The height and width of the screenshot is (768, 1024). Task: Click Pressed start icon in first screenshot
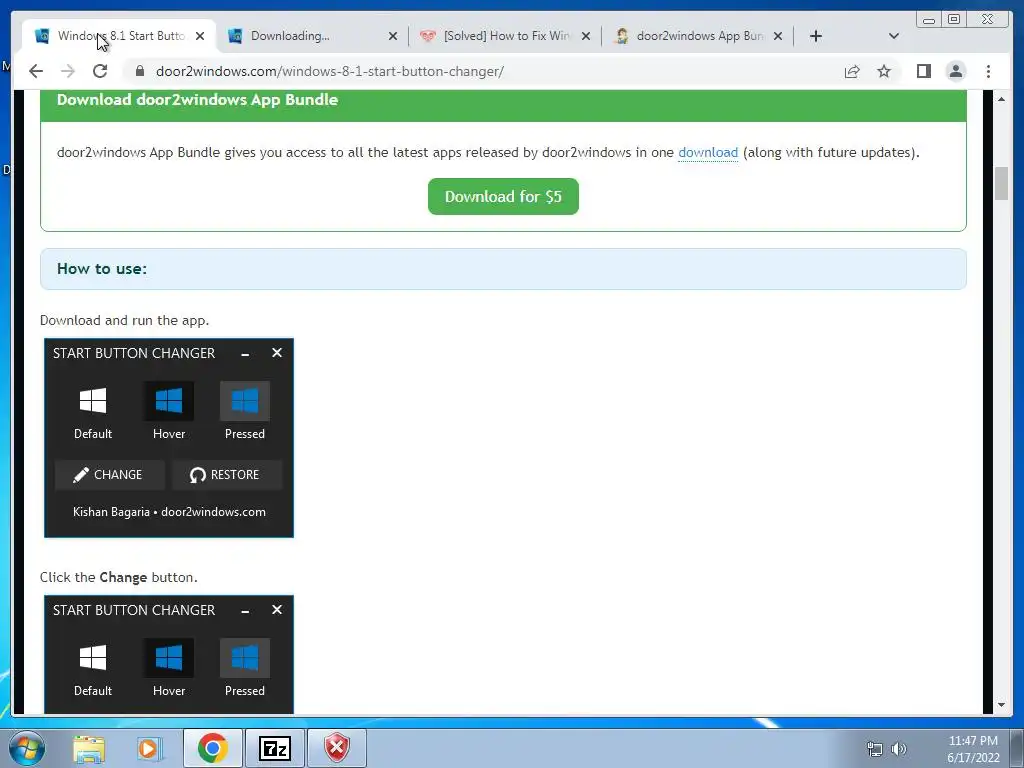tap(244, 400)
